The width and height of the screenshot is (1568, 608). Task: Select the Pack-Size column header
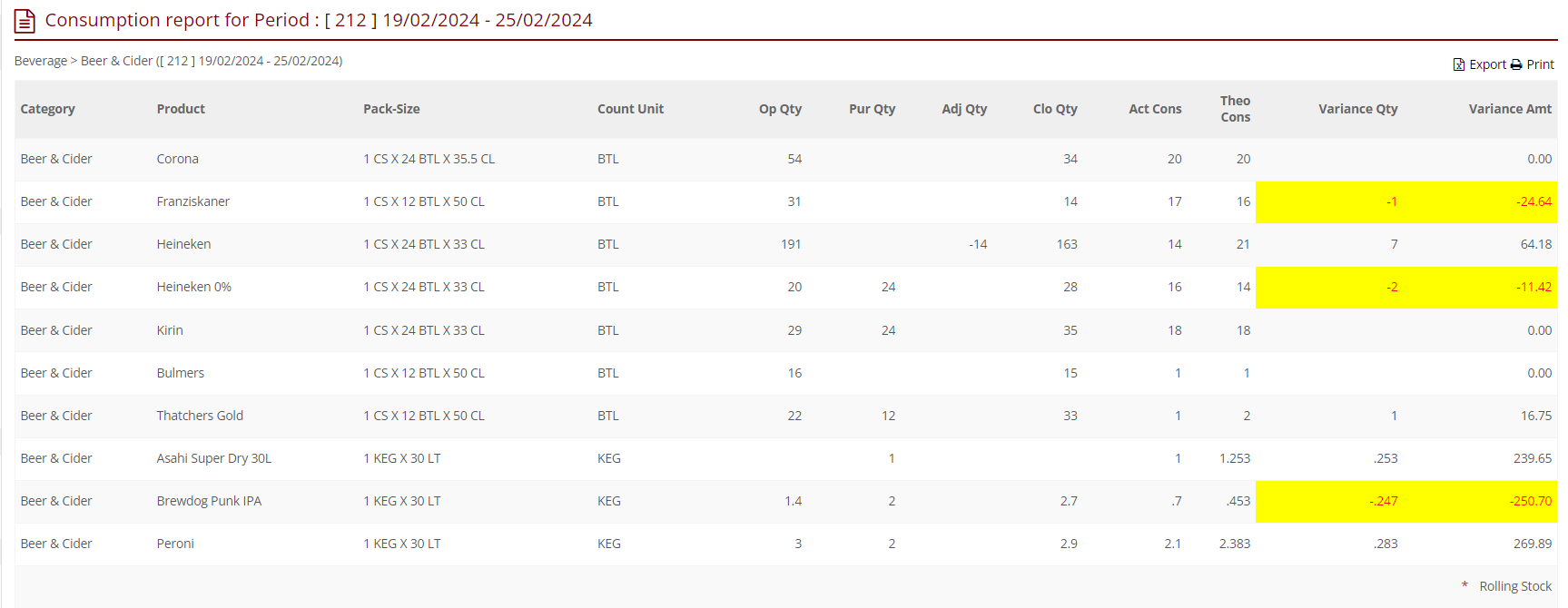pyautogui.click(x=391, y=109)
